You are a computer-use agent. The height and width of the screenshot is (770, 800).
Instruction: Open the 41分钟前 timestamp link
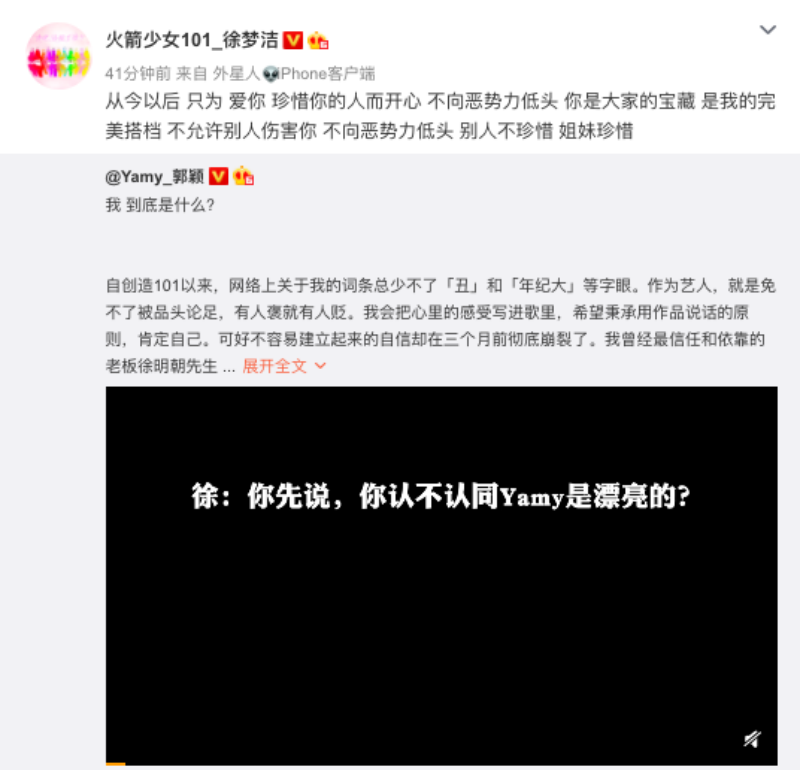tap(138, 74)
